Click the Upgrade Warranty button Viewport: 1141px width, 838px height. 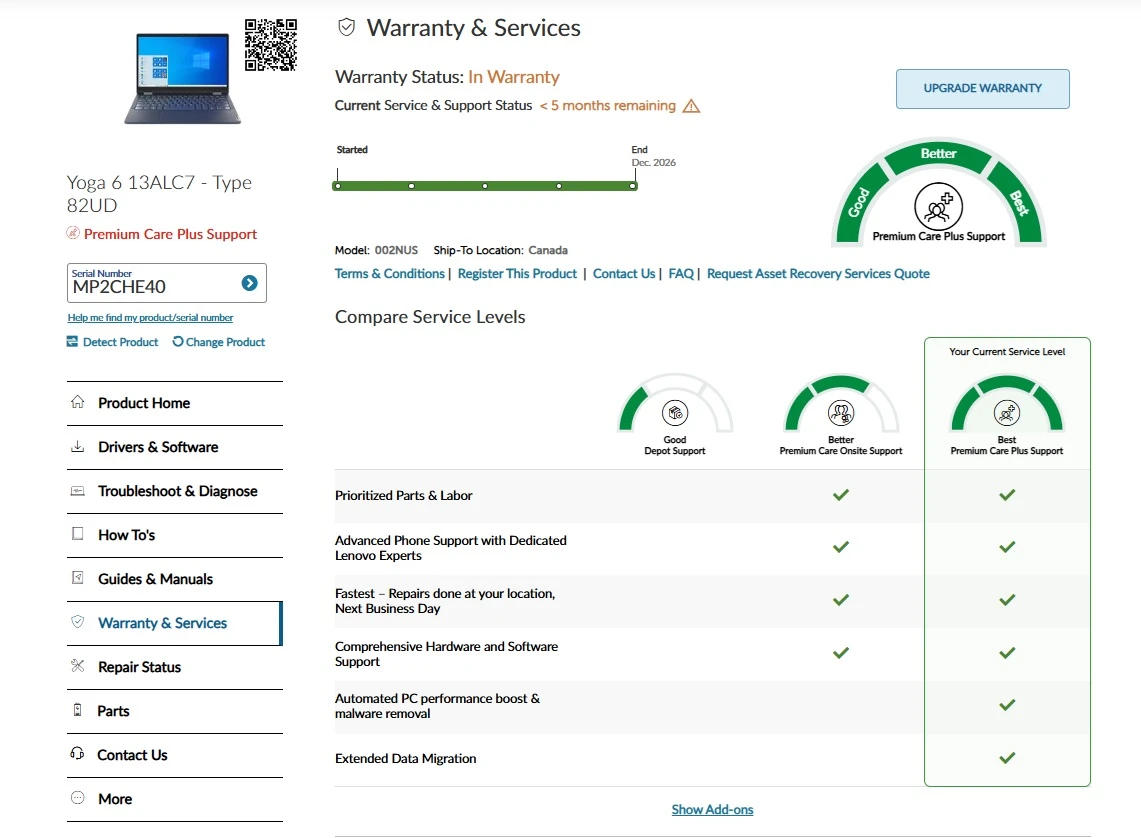click(982, 89)
